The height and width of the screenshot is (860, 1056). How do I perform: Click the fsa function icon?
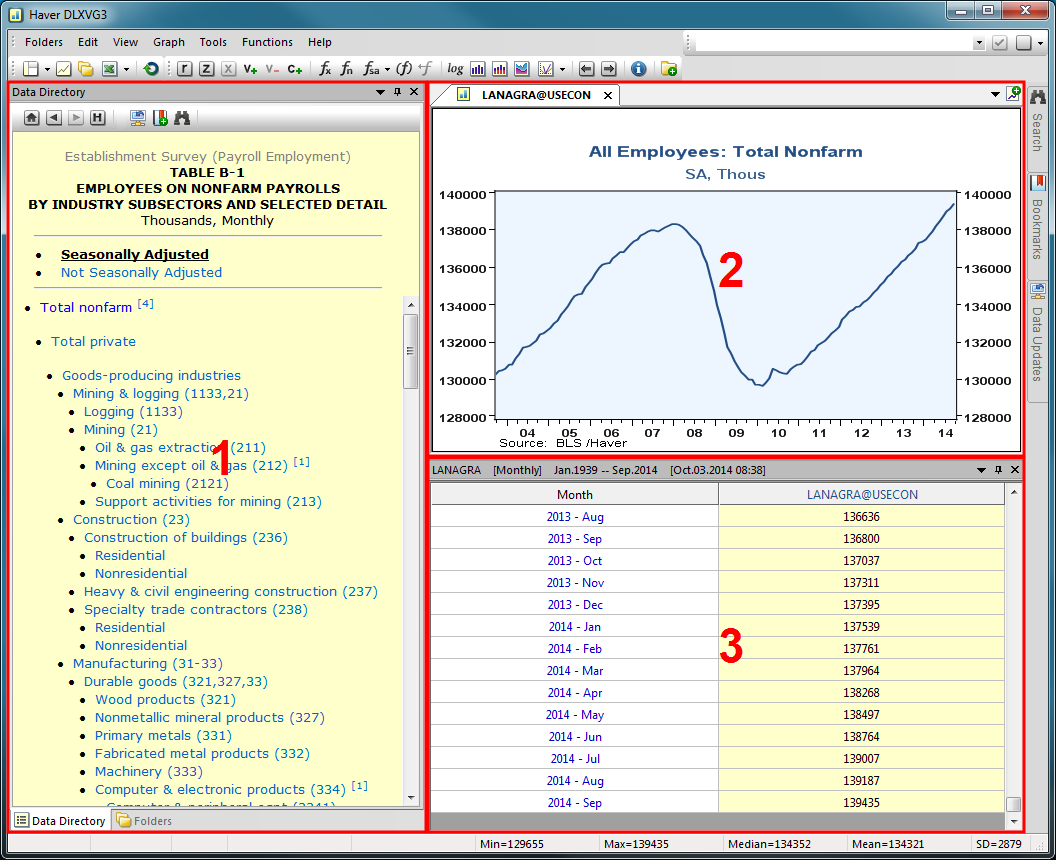click(371, 69)
